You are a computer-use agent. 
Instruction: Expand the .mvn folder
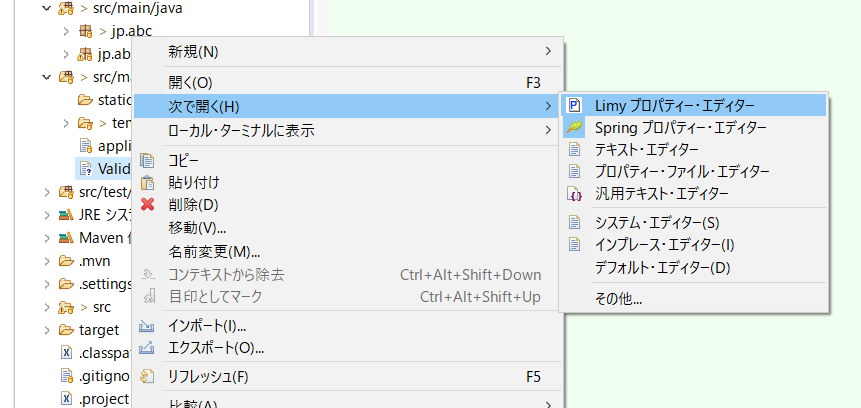point(45,262)
